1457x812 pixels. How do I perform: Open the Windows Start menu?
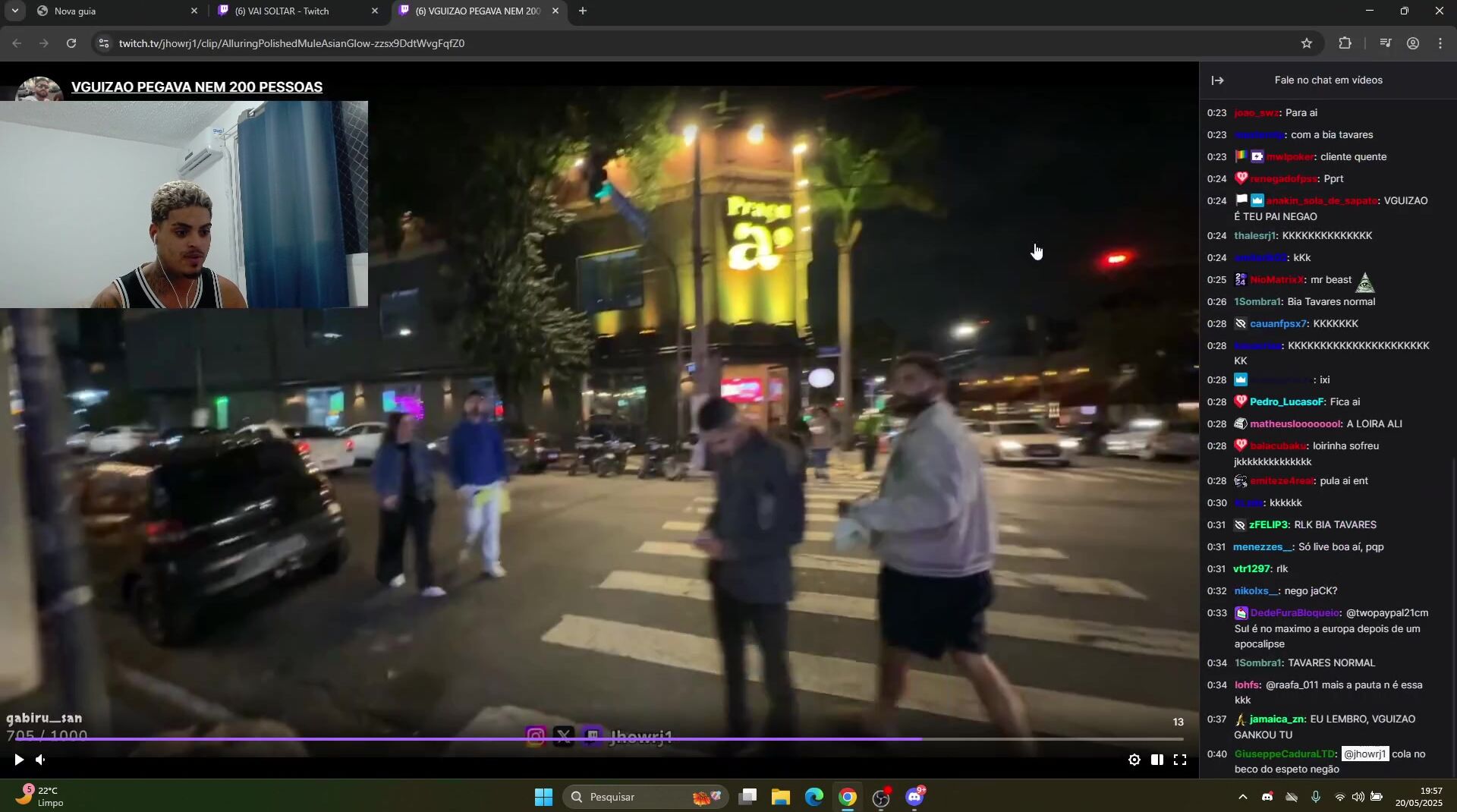(543, 797)
